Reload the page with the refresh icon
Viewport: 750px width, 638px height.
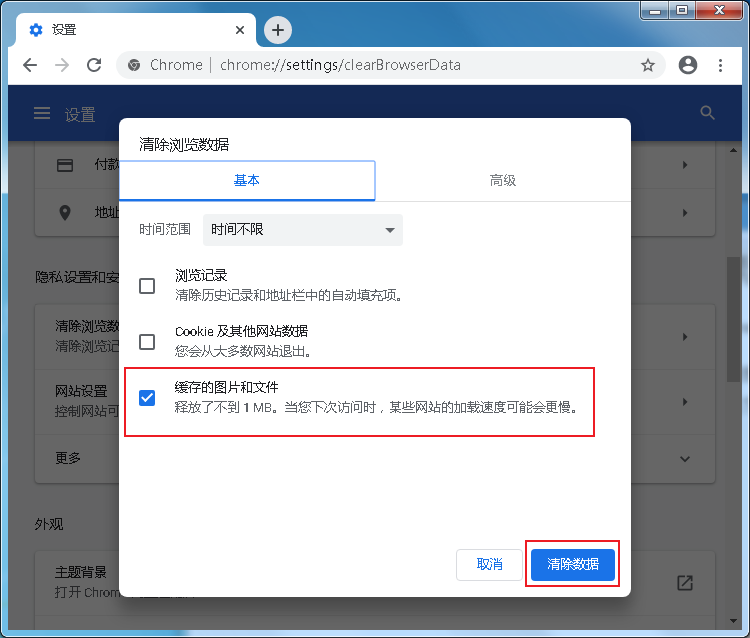[94, 65]
